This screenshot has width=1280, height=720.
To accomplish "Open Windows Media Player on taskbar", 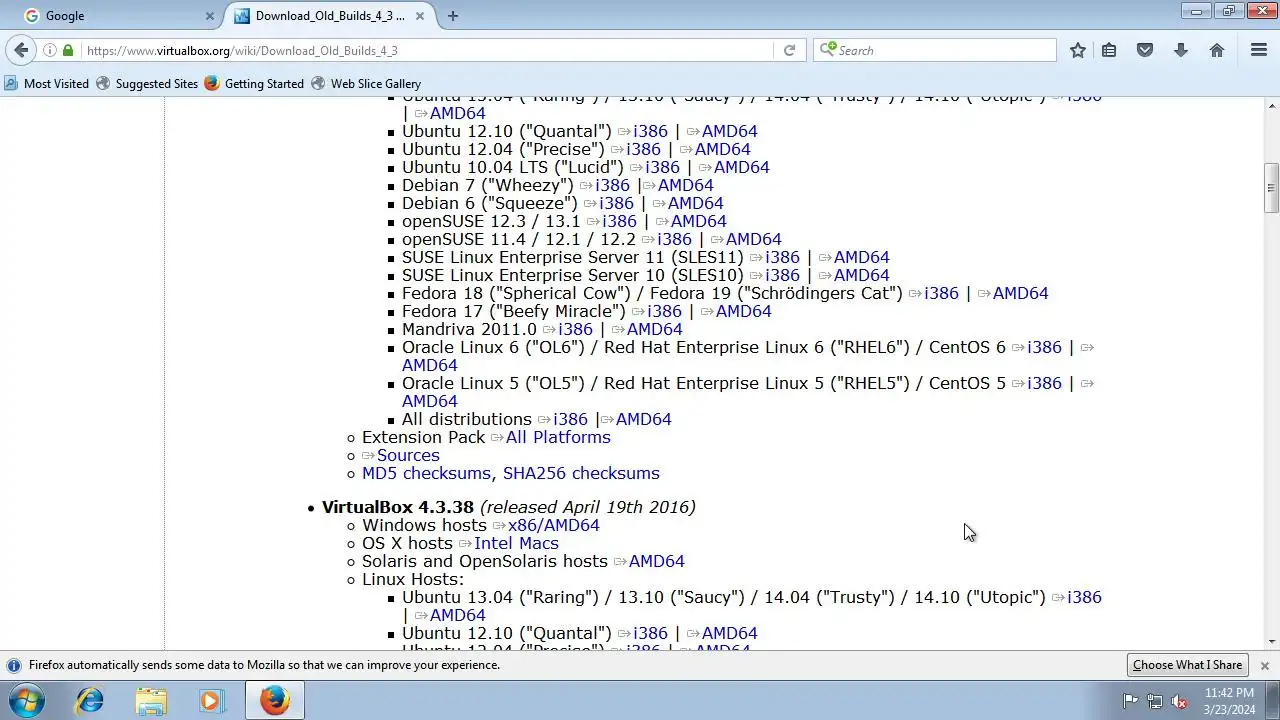I will 211,701.
